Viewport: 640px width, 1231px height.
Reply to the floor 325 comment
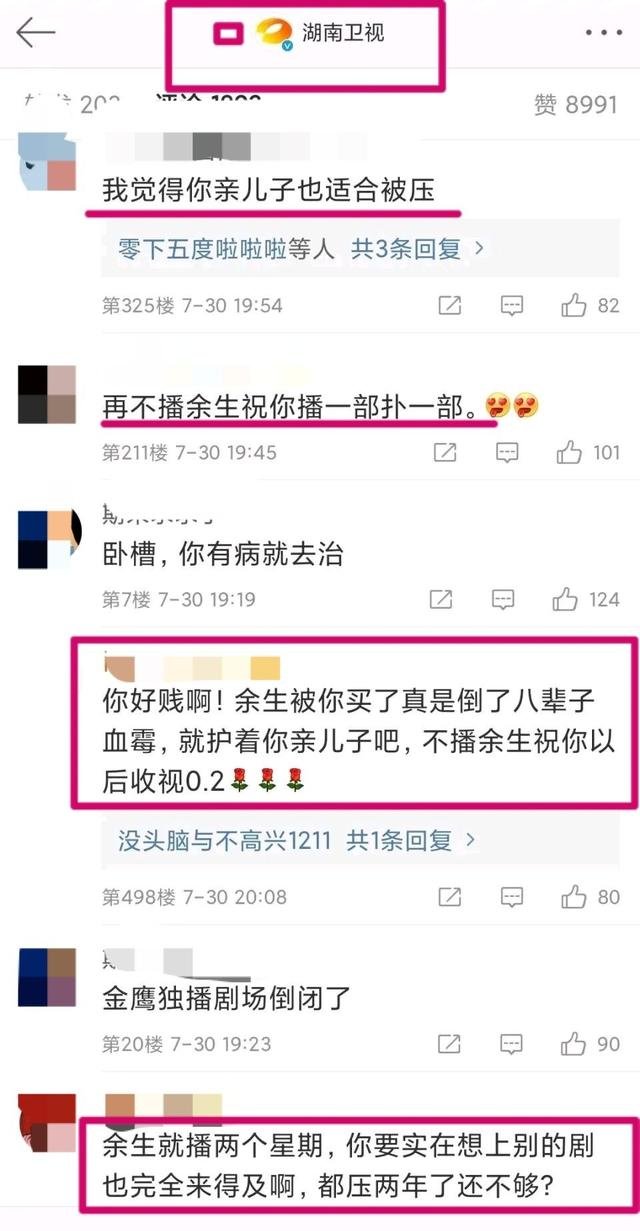pos(512,305)
